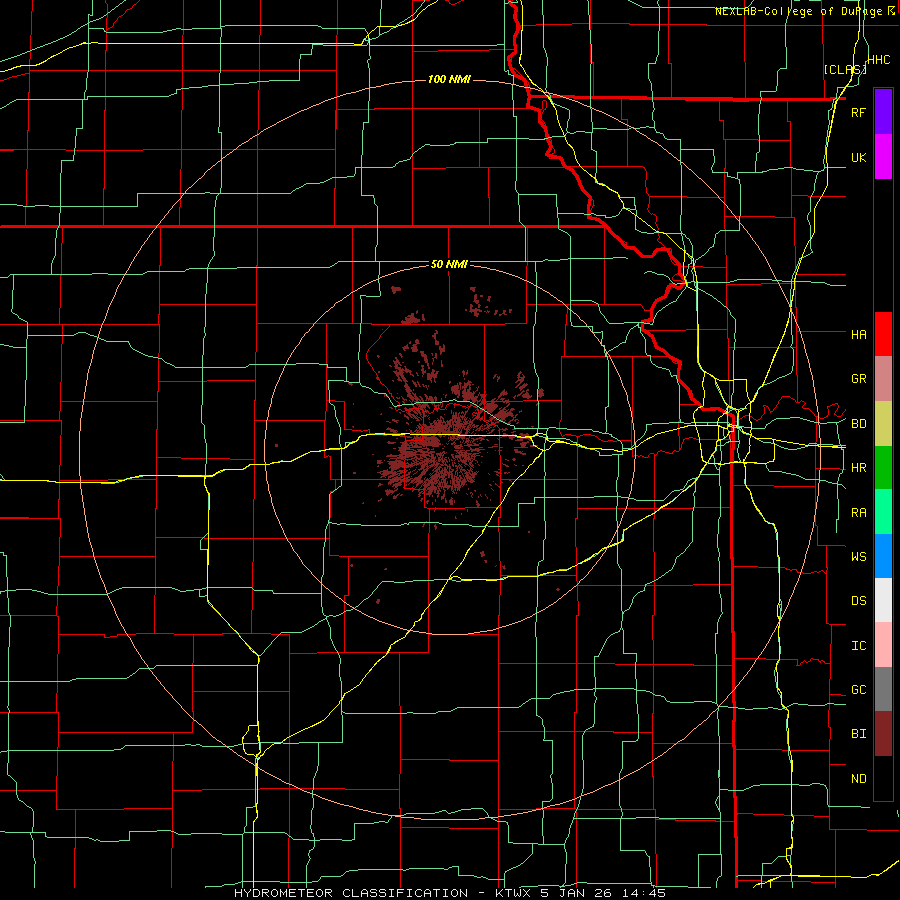Select the GC gray legend swatch
Image resolution: width=900 pixels, height=900 pixels.
point(883,689)
